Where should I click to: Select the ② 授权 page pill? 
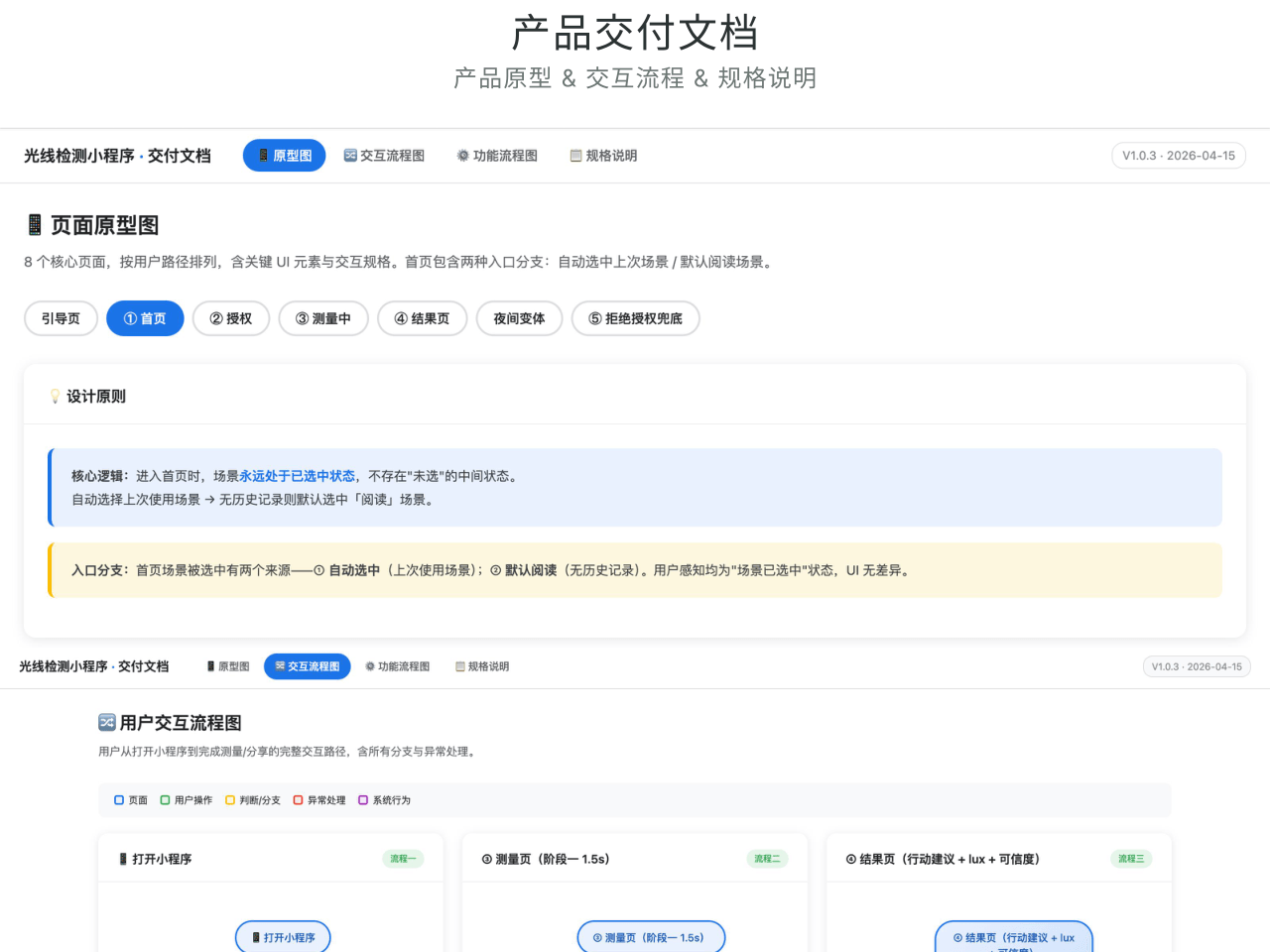(x=231, y=318)
